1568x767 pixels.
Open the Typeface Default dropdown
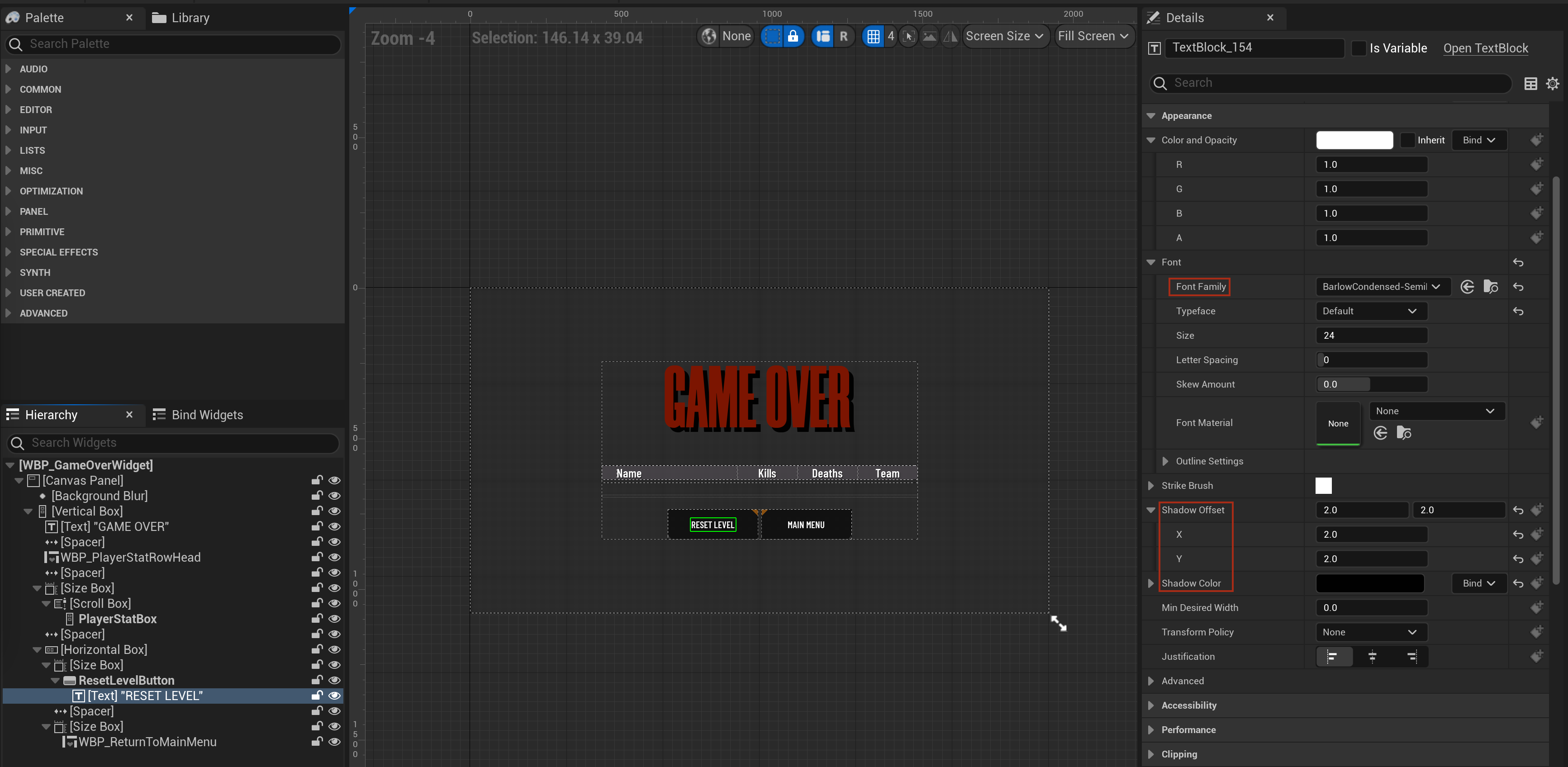1371,312
